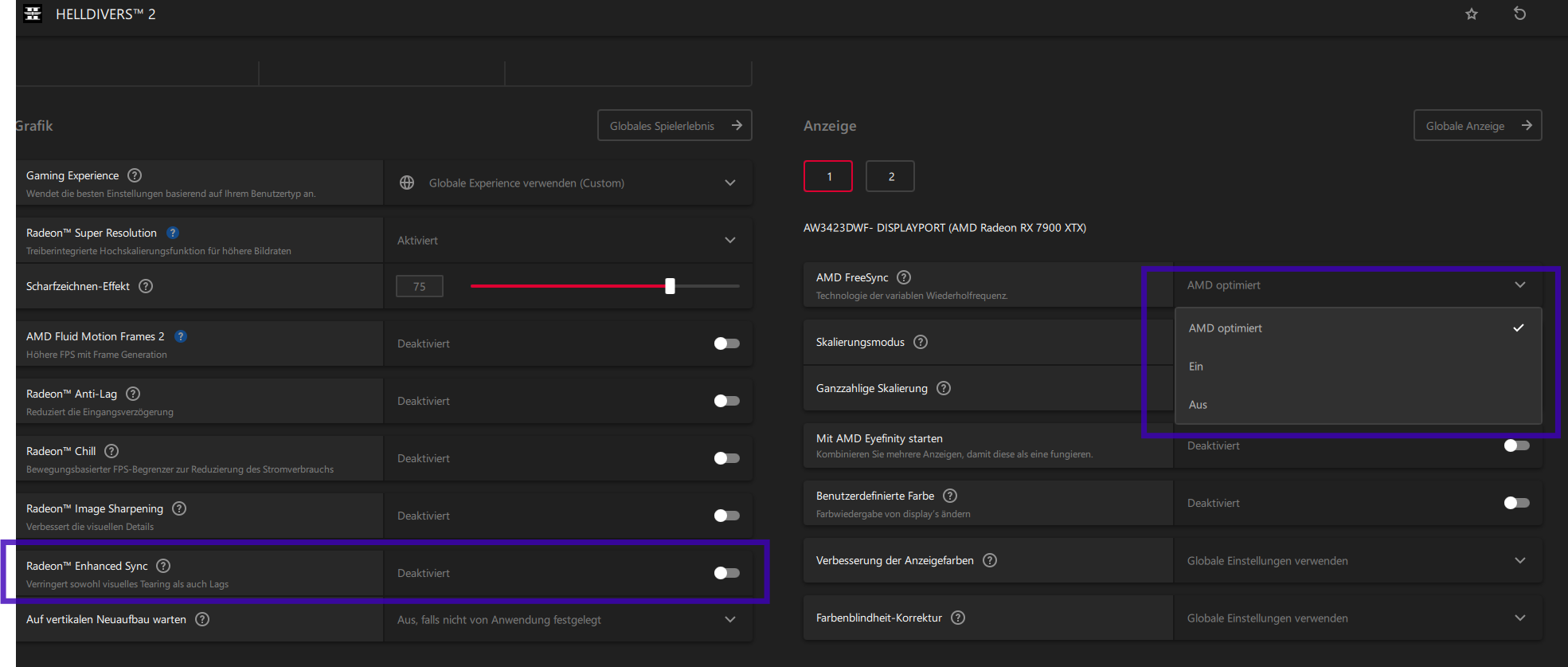
Task: Open help for Skalierungsmodus
Action: (x=921, y=342)
